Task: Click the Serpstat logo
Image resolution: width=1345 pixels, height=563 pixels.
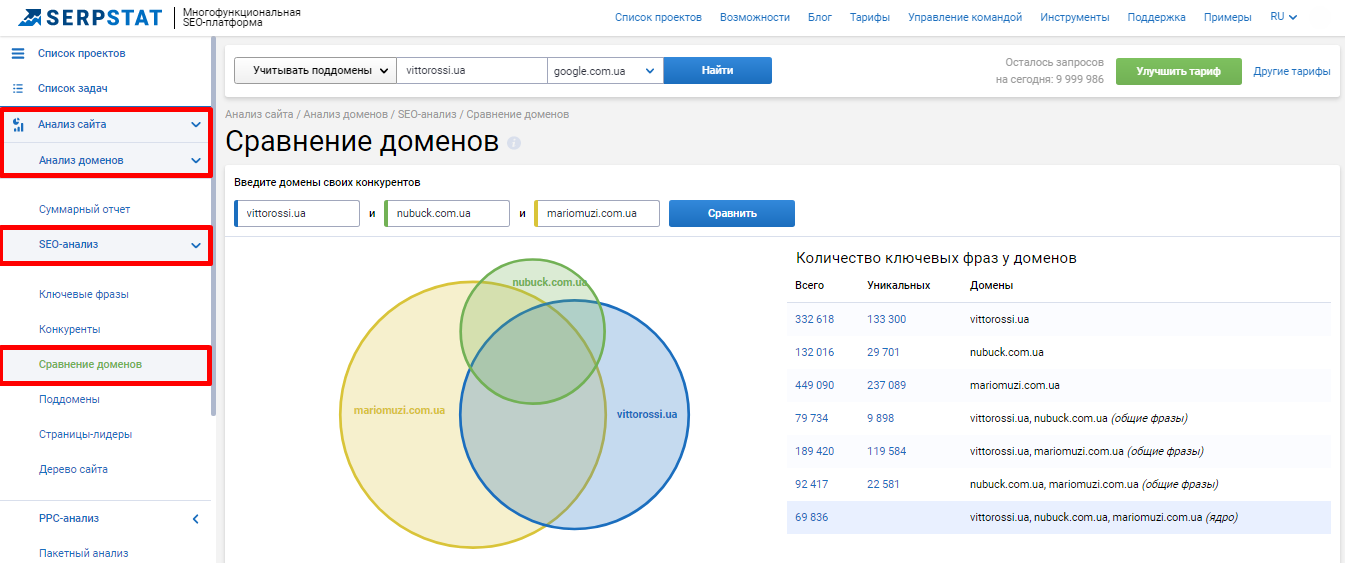Action: click(92, 17)
